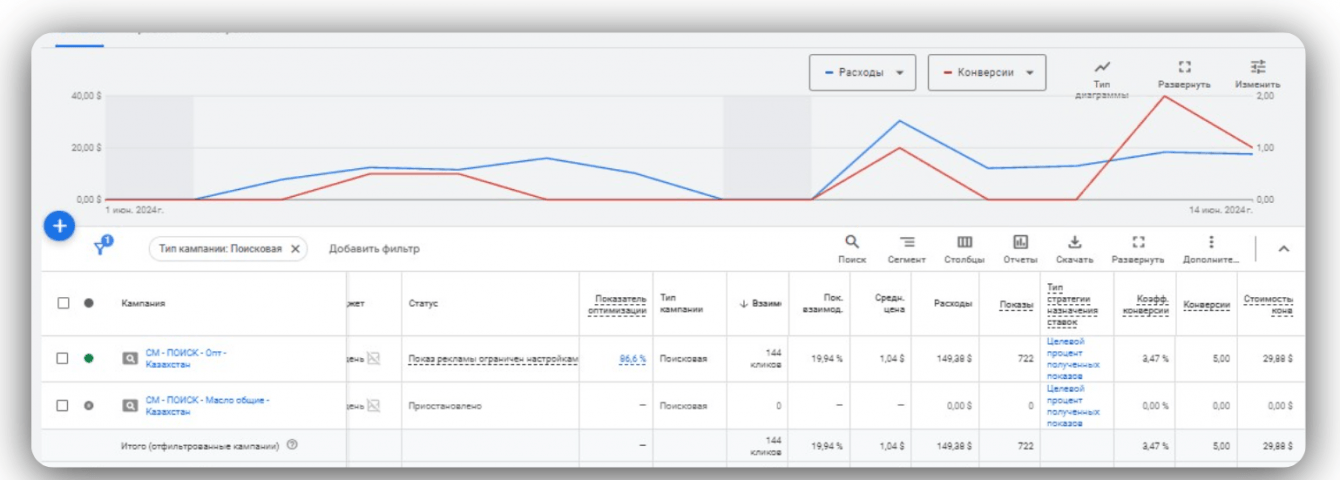
Task: Open the Расходы metric dropdown
Action: click(862, 73)
